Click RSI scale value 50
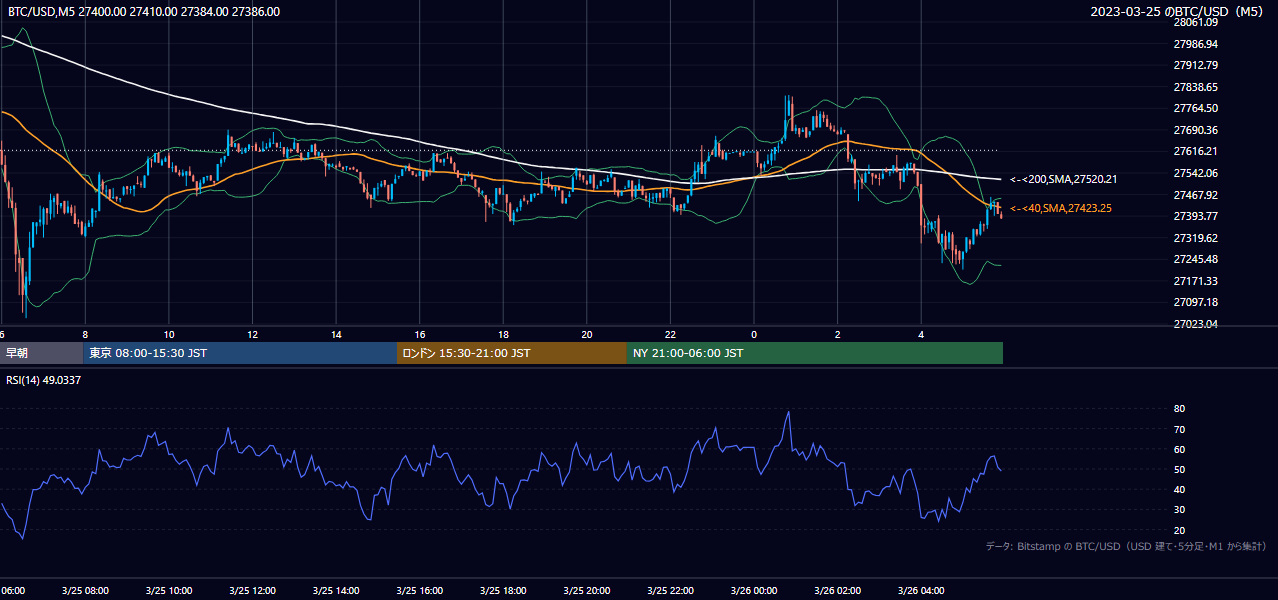This screenshot has width=1278, height=600. pos(1180,469)
